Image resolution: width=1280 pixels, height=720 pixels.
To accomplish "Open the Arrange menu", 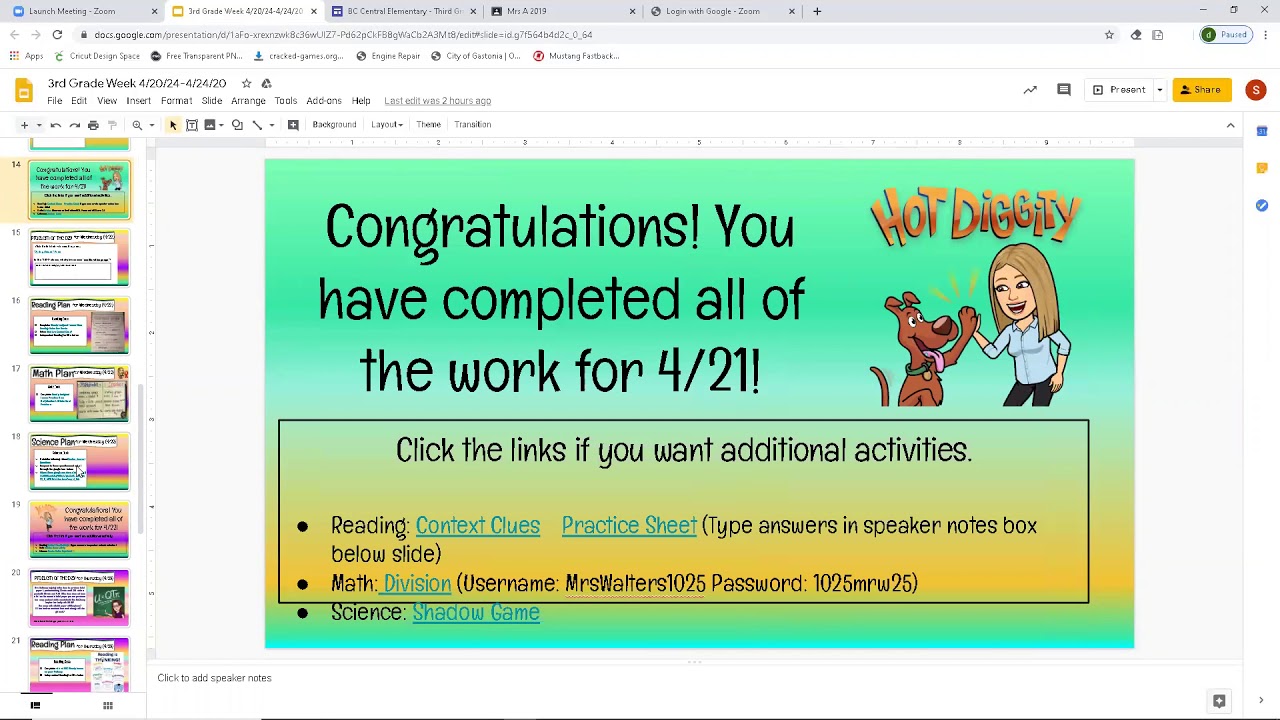I will 248,101.
